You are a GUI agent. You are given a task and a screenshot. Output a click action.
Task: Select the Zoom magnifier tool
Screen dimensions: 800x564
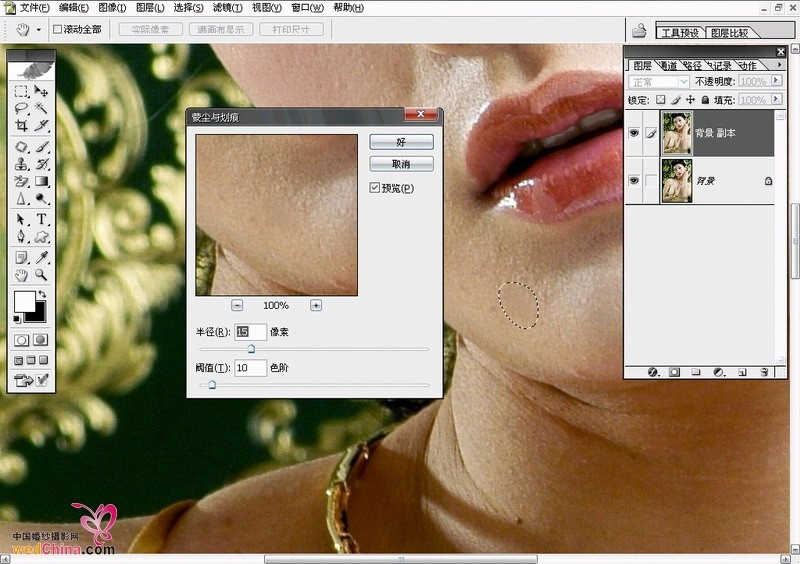click(41, 275)
